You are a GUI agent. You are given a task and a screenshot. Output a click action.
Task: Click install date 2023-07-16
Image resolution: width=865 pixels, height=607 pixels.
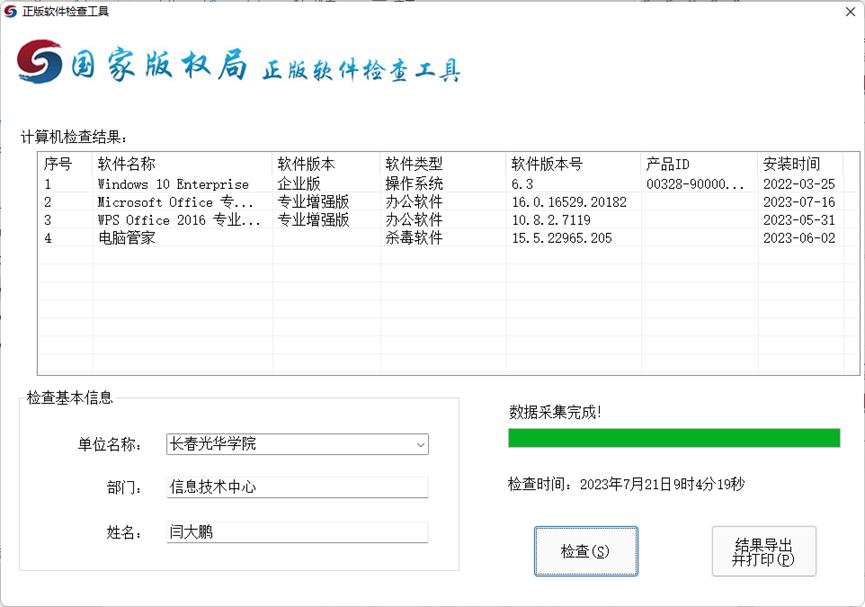pyautogui.click(x=799, y=203)
